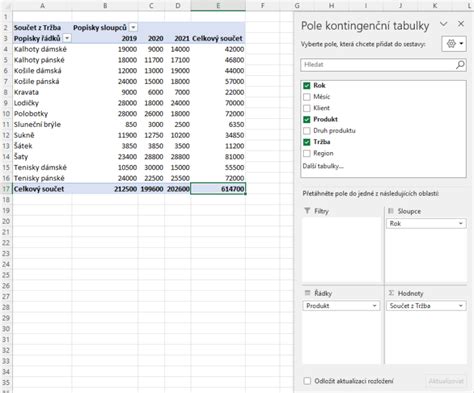Open Součet z Tržba dropdown in Hodnoty
The height and width of the screenshot is (393, 474).
461,306
